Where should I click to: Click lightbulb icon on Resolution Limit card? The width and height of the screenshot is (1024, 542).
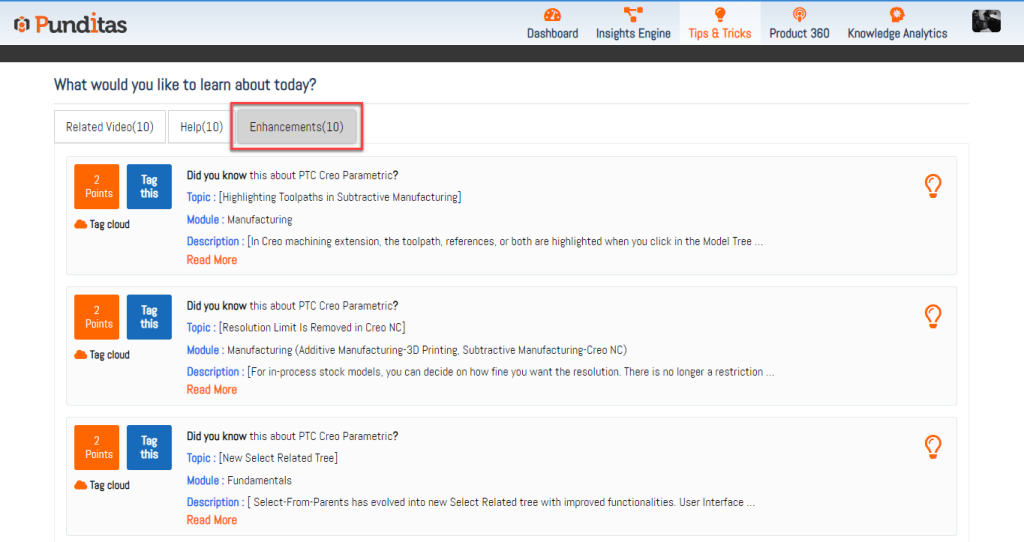pyautogui.click(x=932, y=316)
